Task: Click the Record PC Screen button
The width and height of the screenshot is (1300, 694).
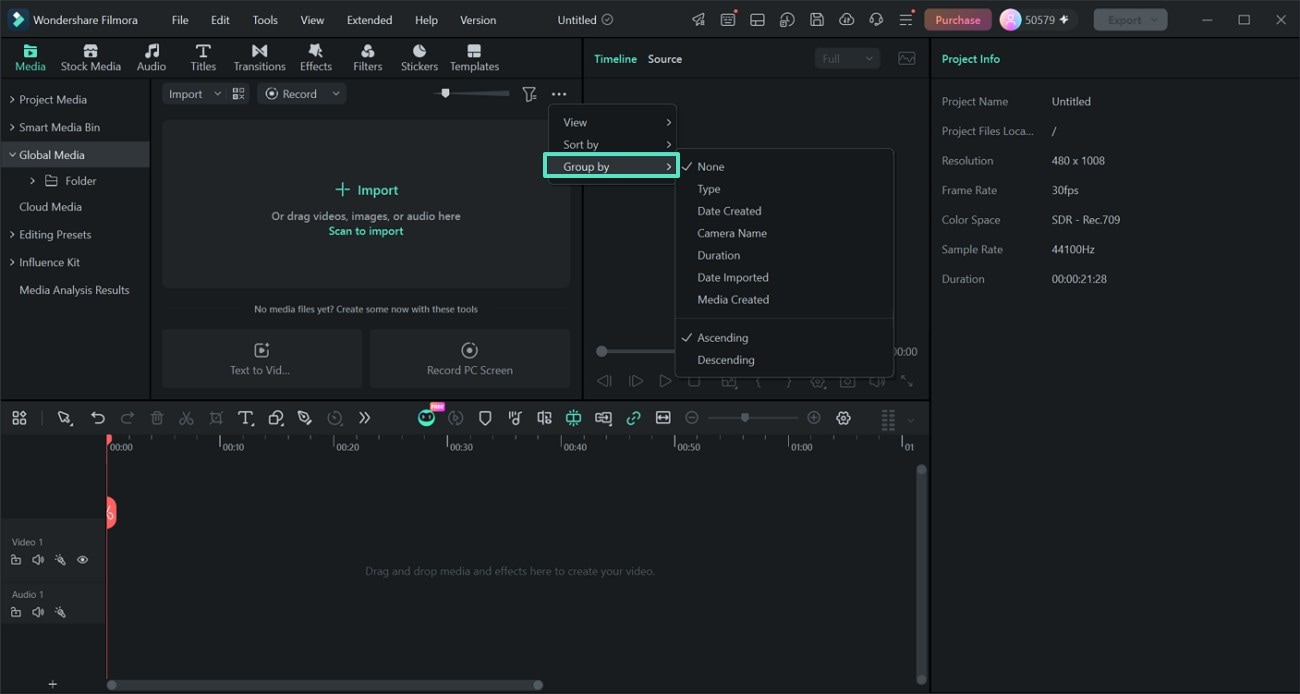Action: pyautogui.click(x=469, y=359)
